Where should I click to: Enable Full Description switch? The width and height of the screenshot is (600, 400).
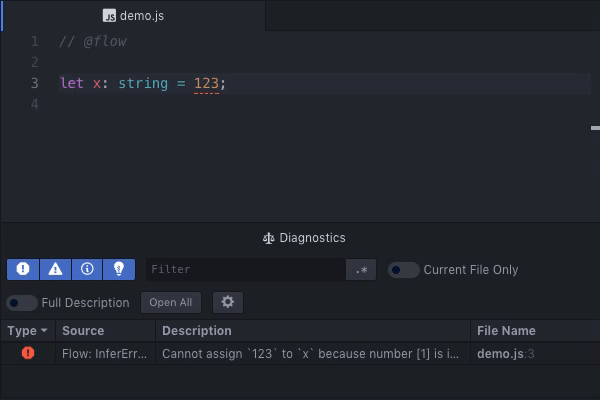[x=22, y=303]
